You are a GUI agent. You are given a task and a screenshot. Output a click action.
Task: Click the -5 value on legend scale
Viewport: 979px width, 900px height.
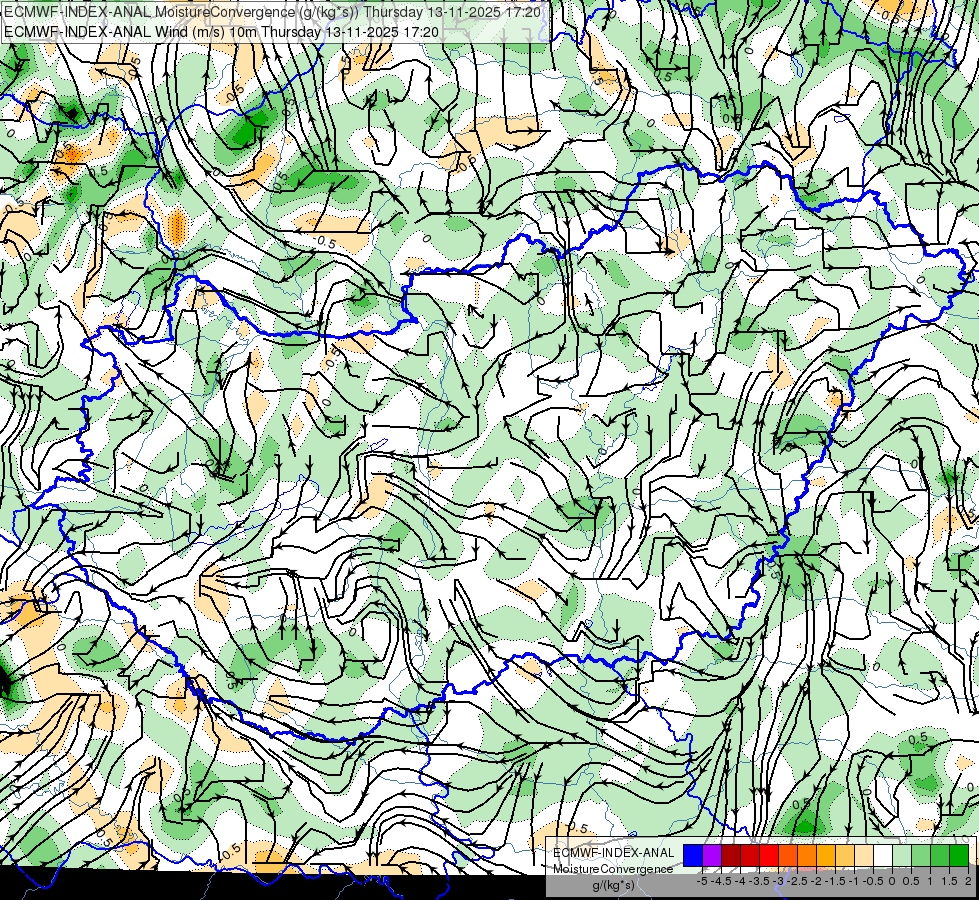[x=702, y=881]
